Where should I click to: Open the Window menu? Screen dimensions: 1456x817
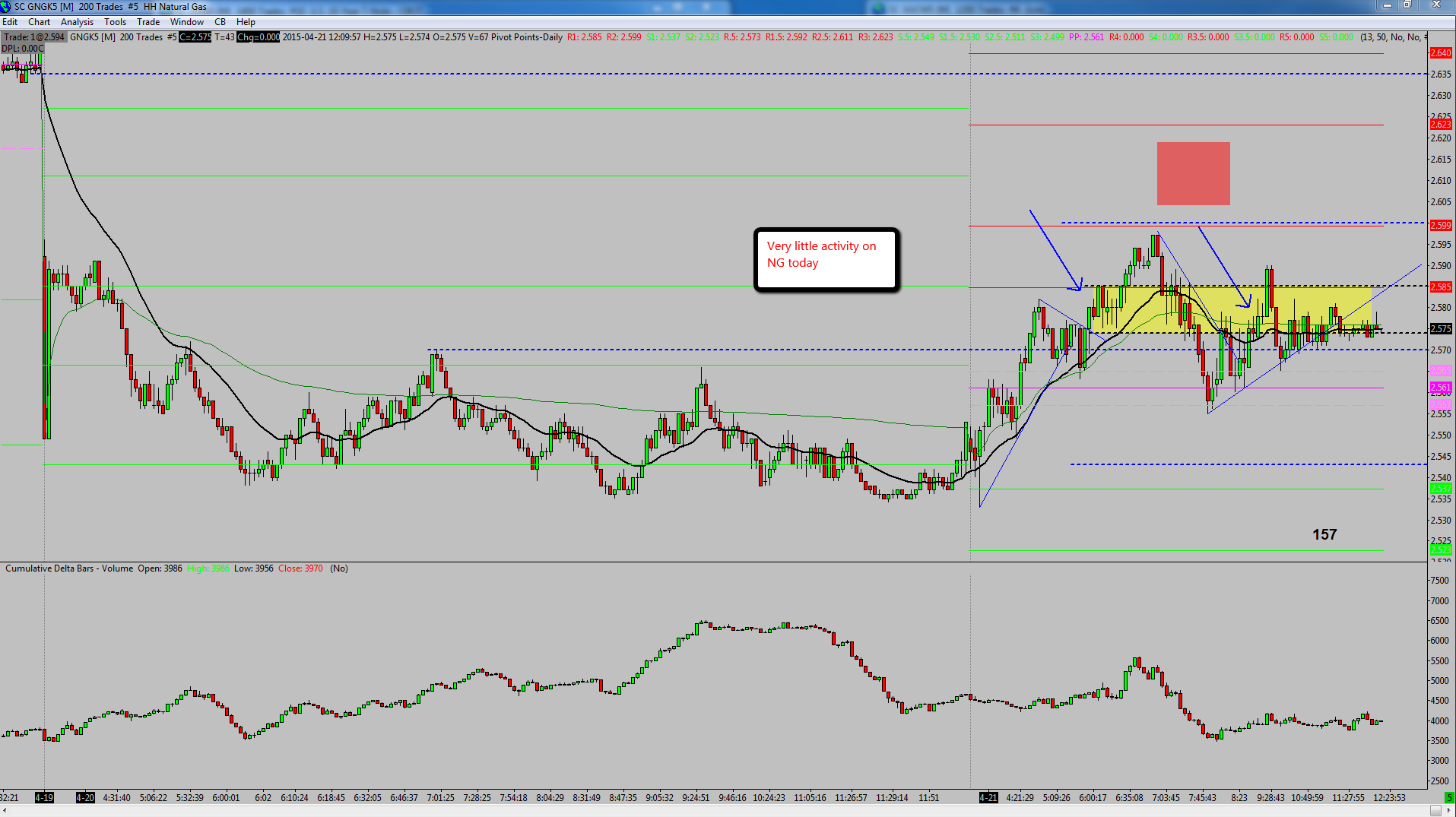pos(187,22)
